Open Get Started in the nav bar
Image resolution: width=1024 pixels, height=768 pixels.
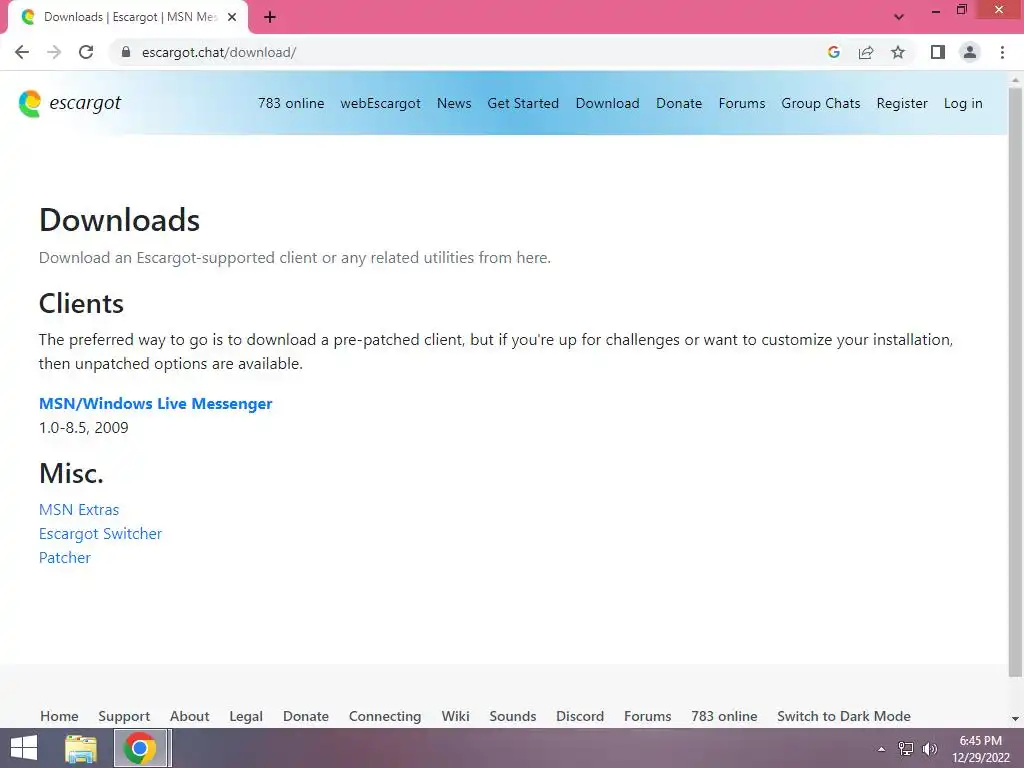(x=523, y=103)
